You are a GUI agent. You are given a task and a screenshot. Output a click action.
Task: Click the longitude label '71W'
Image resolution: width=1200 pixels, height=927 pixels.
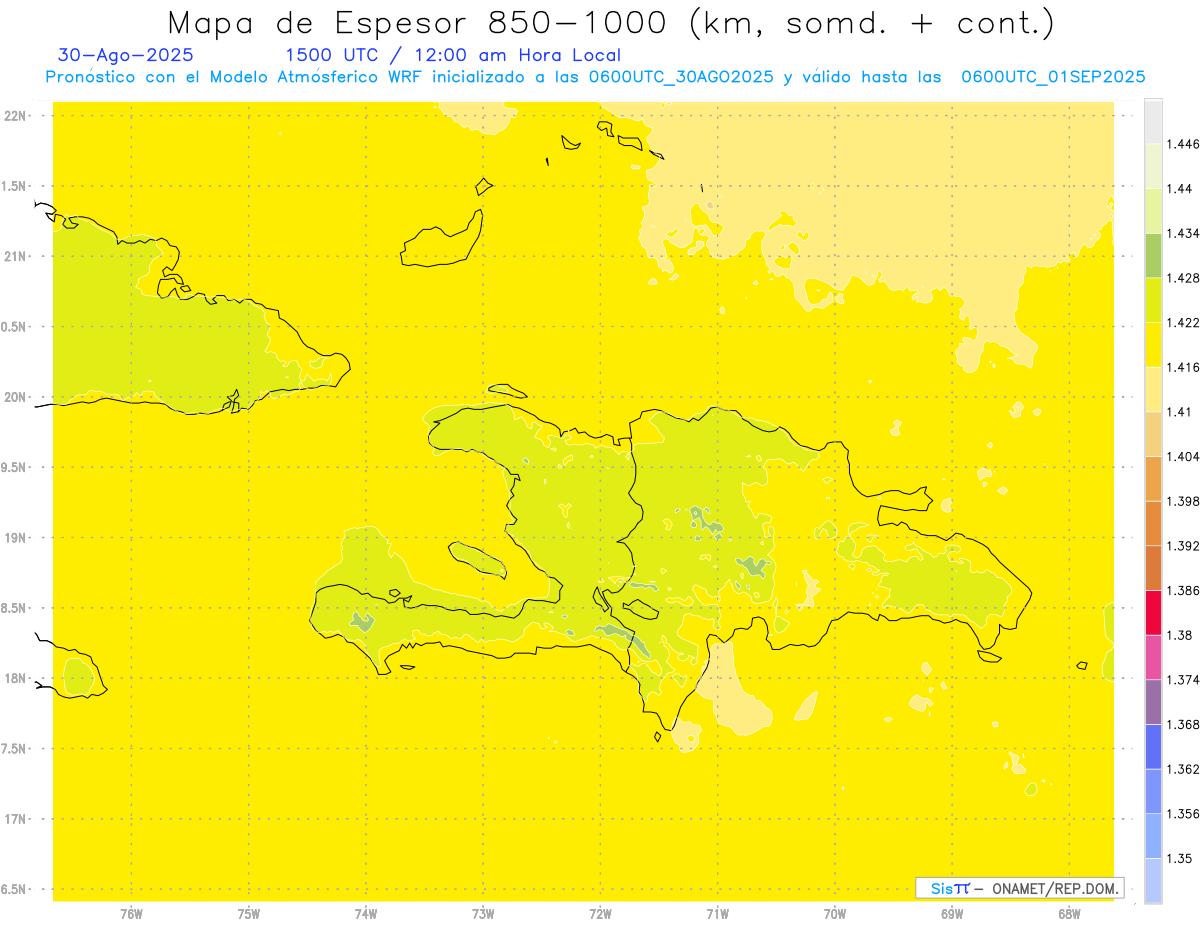click(x=717, y=913)
